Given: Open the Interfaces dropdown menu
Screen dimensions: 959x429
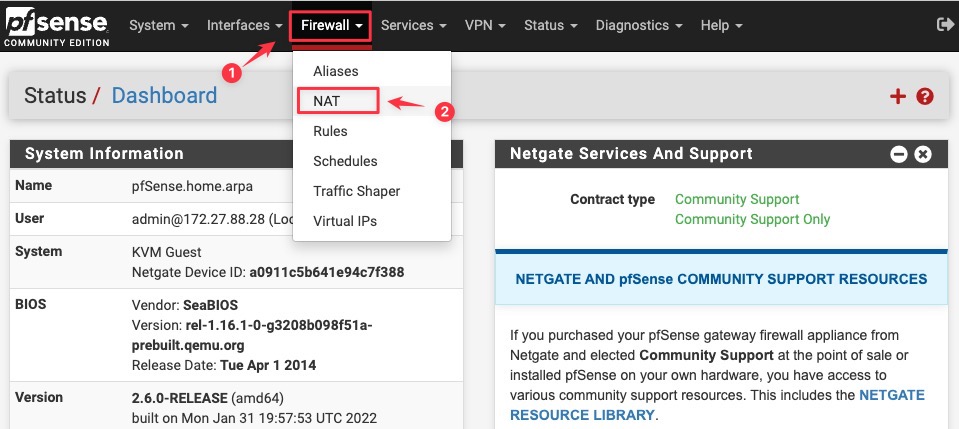Looking at the screenshot, I should (245, 25).
